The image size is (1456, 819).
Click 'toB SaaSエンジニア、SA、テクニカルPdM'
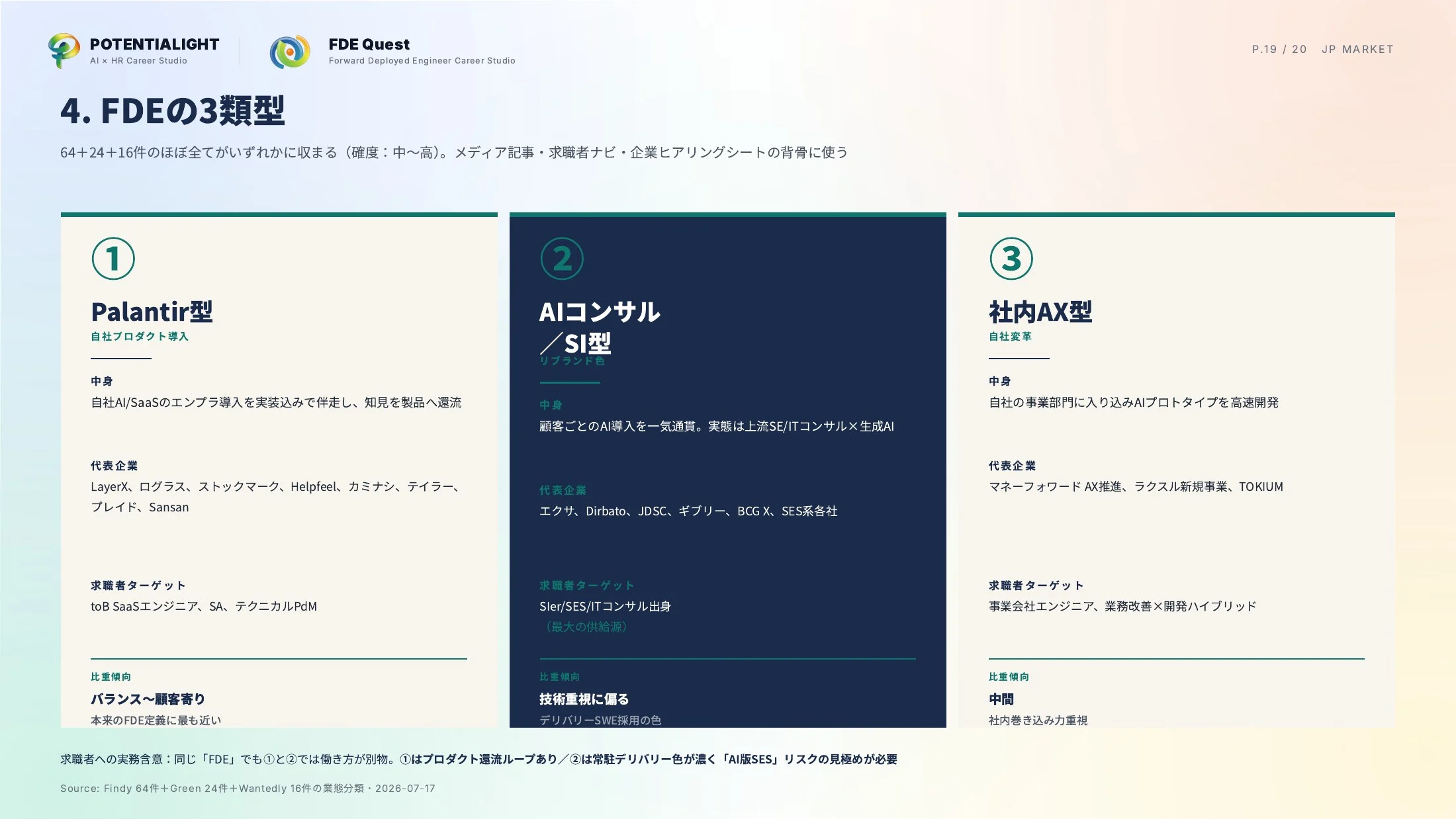pos(204,607)
